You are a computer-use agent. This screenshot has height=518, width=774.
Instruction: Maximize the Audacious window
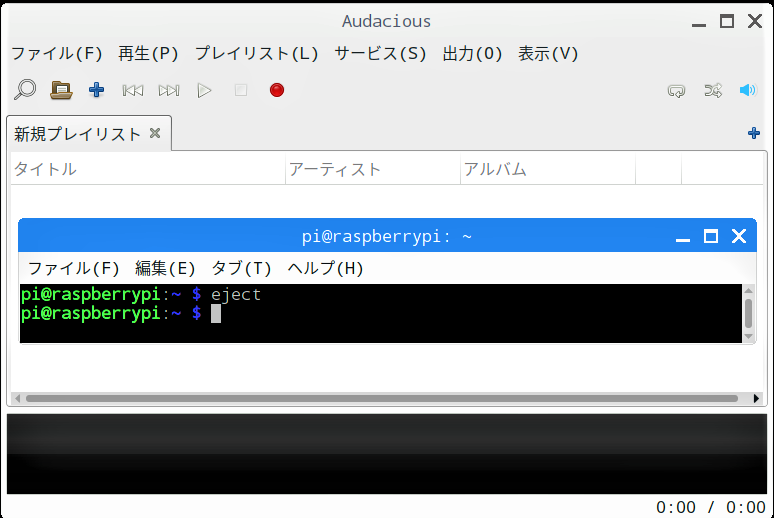point(727,21)
